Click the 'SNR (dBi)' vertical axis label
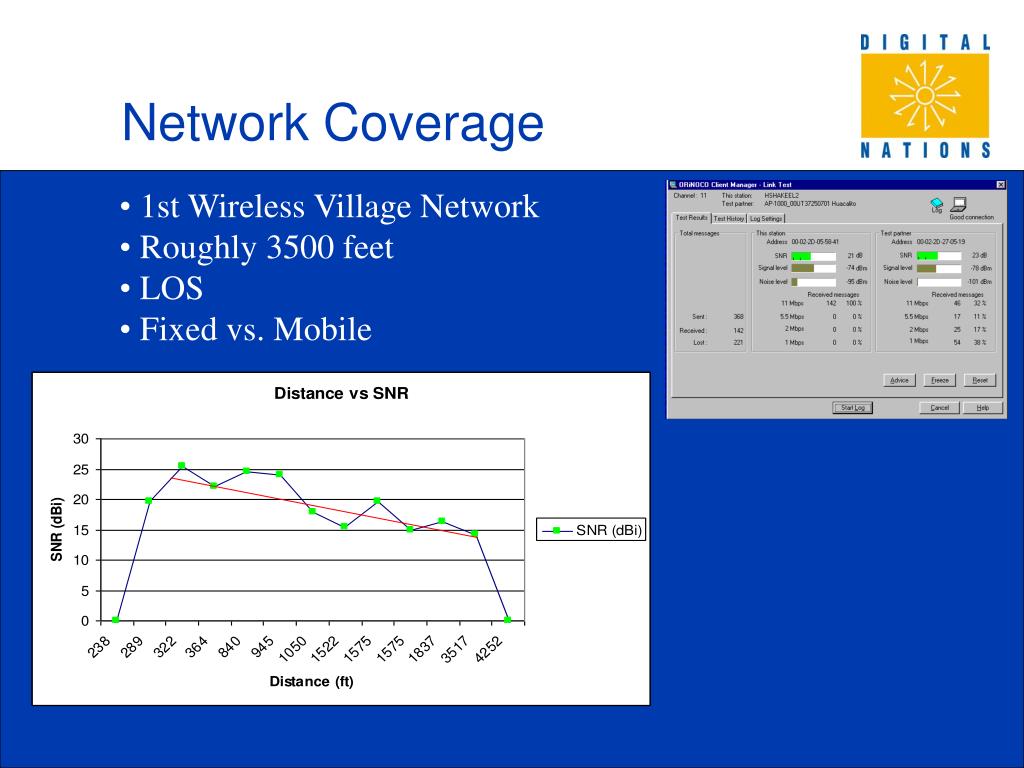Image resolution: width=1024 pixels, height=768 pixels. [57, 530]
